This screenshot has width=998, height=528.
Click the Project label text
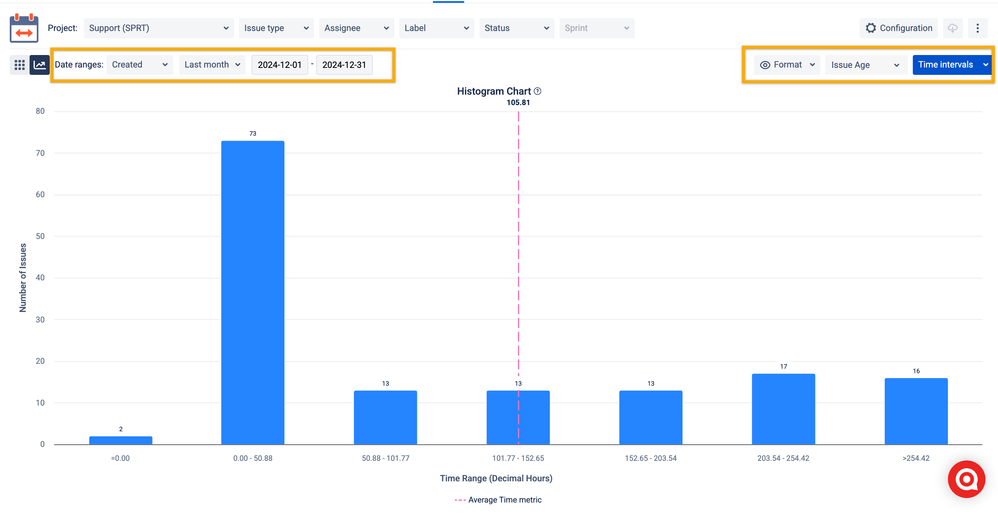click(x=62, y=28)
